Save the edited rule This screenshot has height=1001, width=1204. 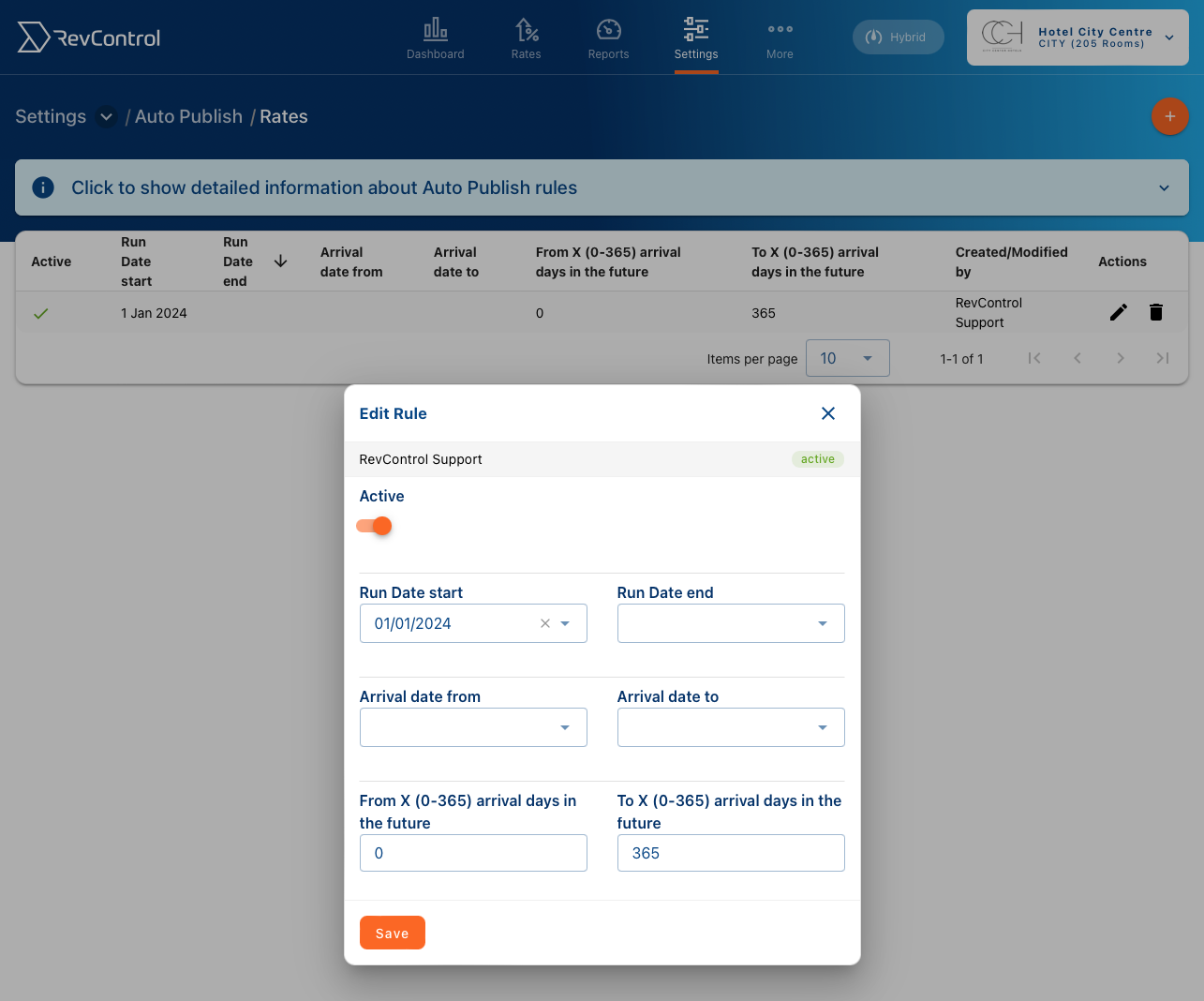pyautogui.click(x=393, y=933)
